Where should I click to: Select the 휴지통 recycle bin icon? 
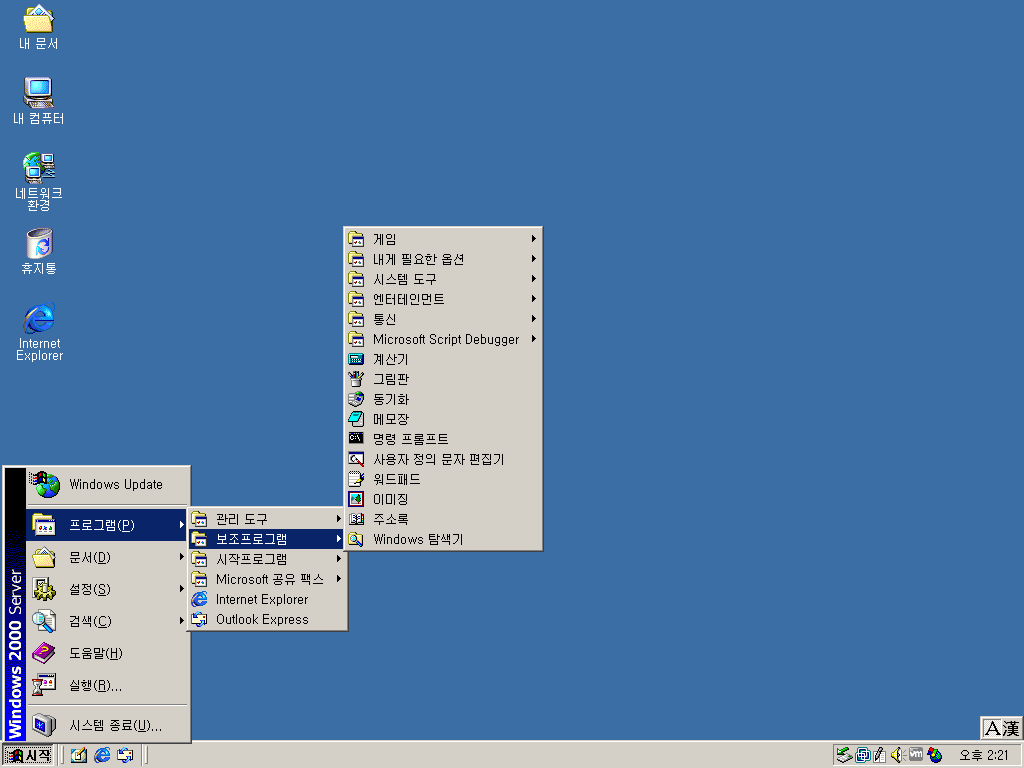click(x=39, y=251)
